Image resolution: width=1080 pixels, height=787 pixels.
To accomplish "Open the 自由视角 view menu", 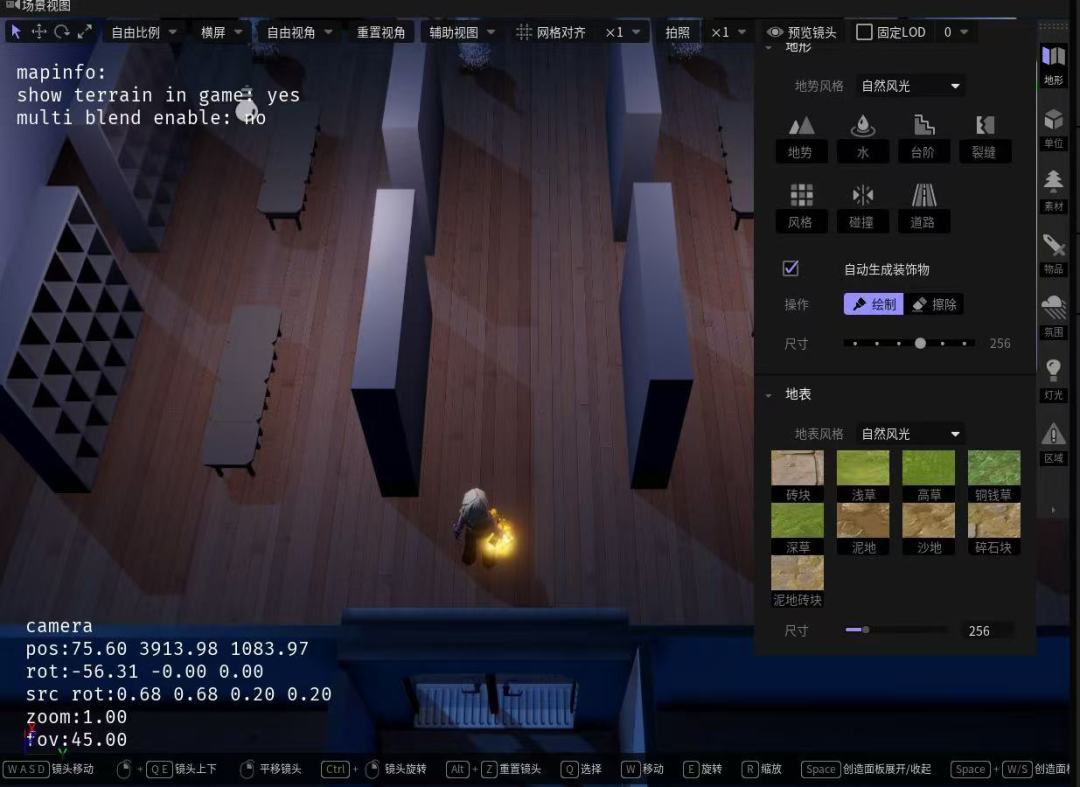I will pyautogui.click(x=299, y=32).
